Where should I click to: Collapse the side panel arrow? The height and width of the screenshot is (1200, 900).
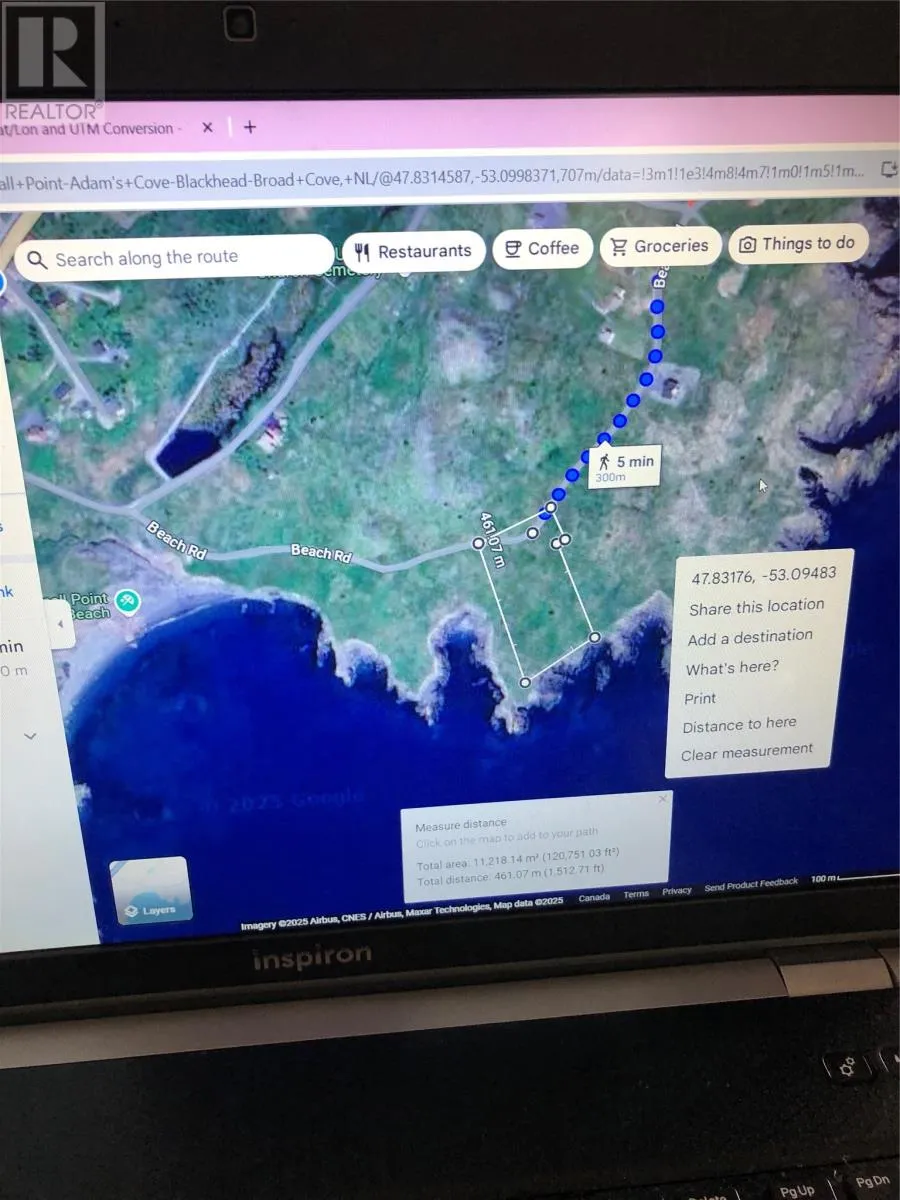tap(60, 625)
